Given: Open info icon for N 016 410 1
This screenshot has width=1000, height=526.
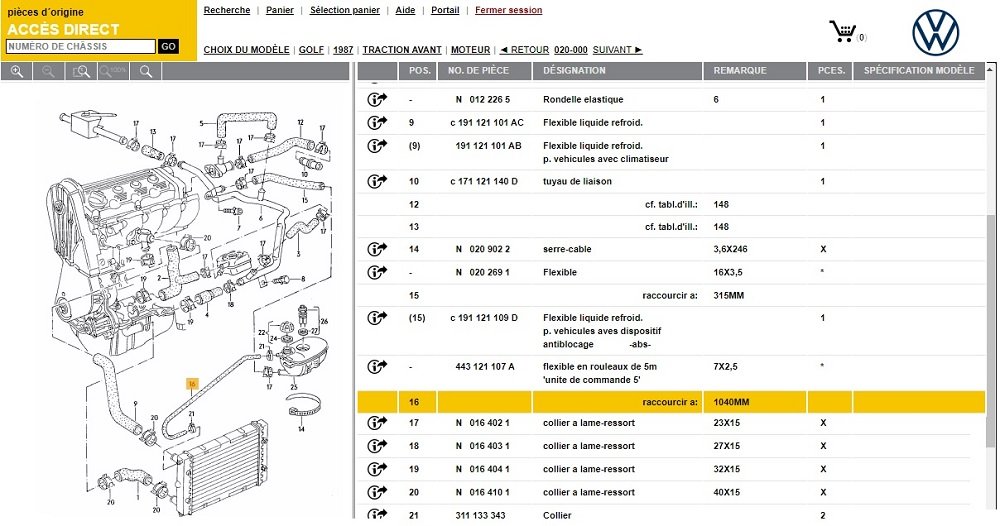Looking at the screenshot, I should 377,492.
